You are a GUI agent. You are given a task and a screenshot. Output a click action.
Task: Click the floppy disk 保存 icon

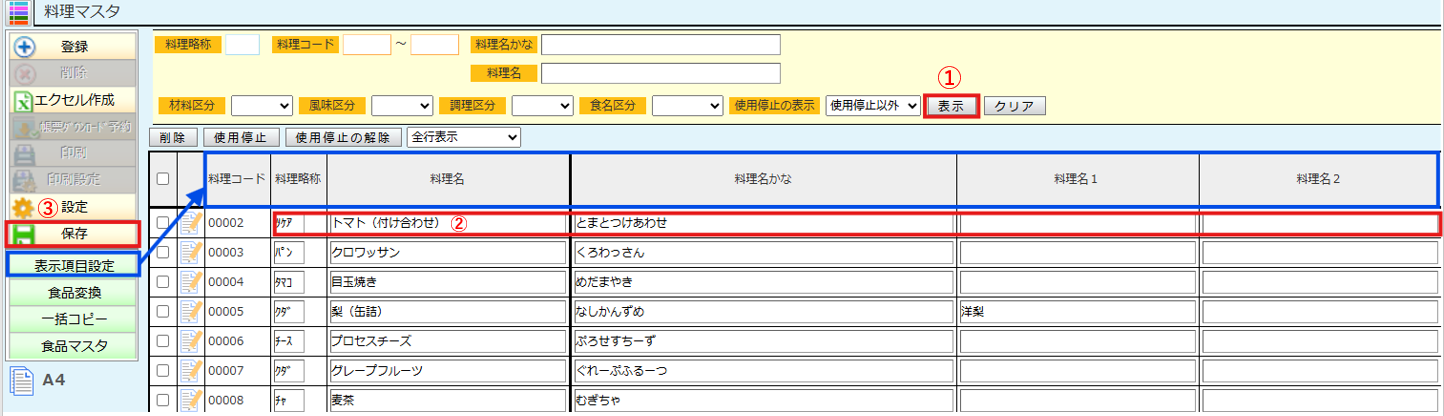pos(24,234)
